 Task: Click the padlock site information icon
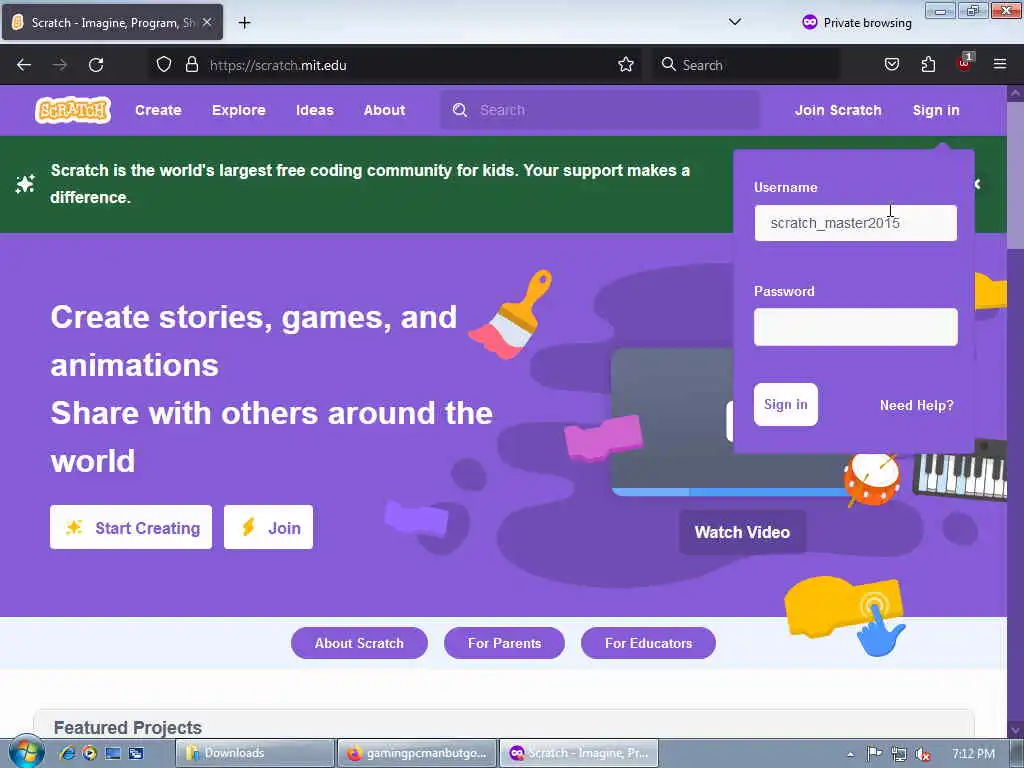tap(191, 65)
